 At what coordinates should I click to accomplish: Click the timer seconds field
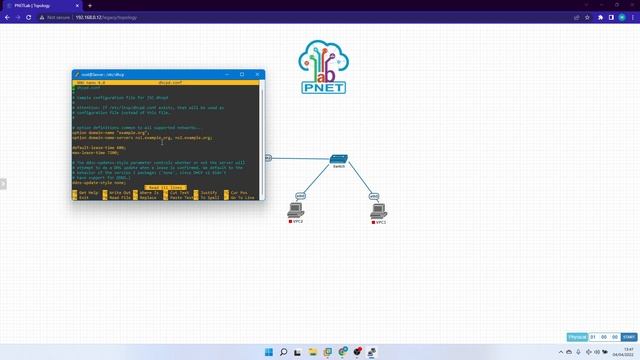(x=615, y=337)
